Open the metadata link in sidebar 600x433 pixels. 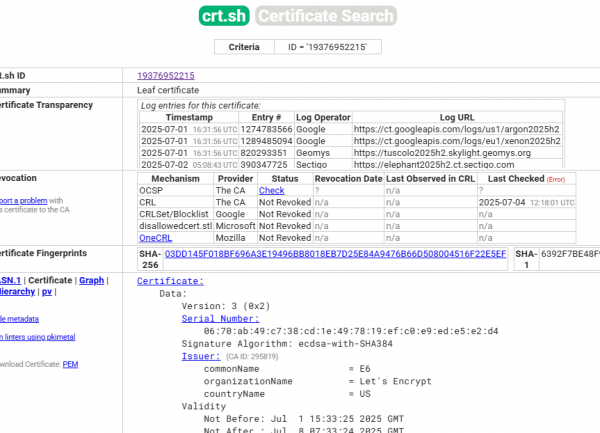(x=19, y=319)
